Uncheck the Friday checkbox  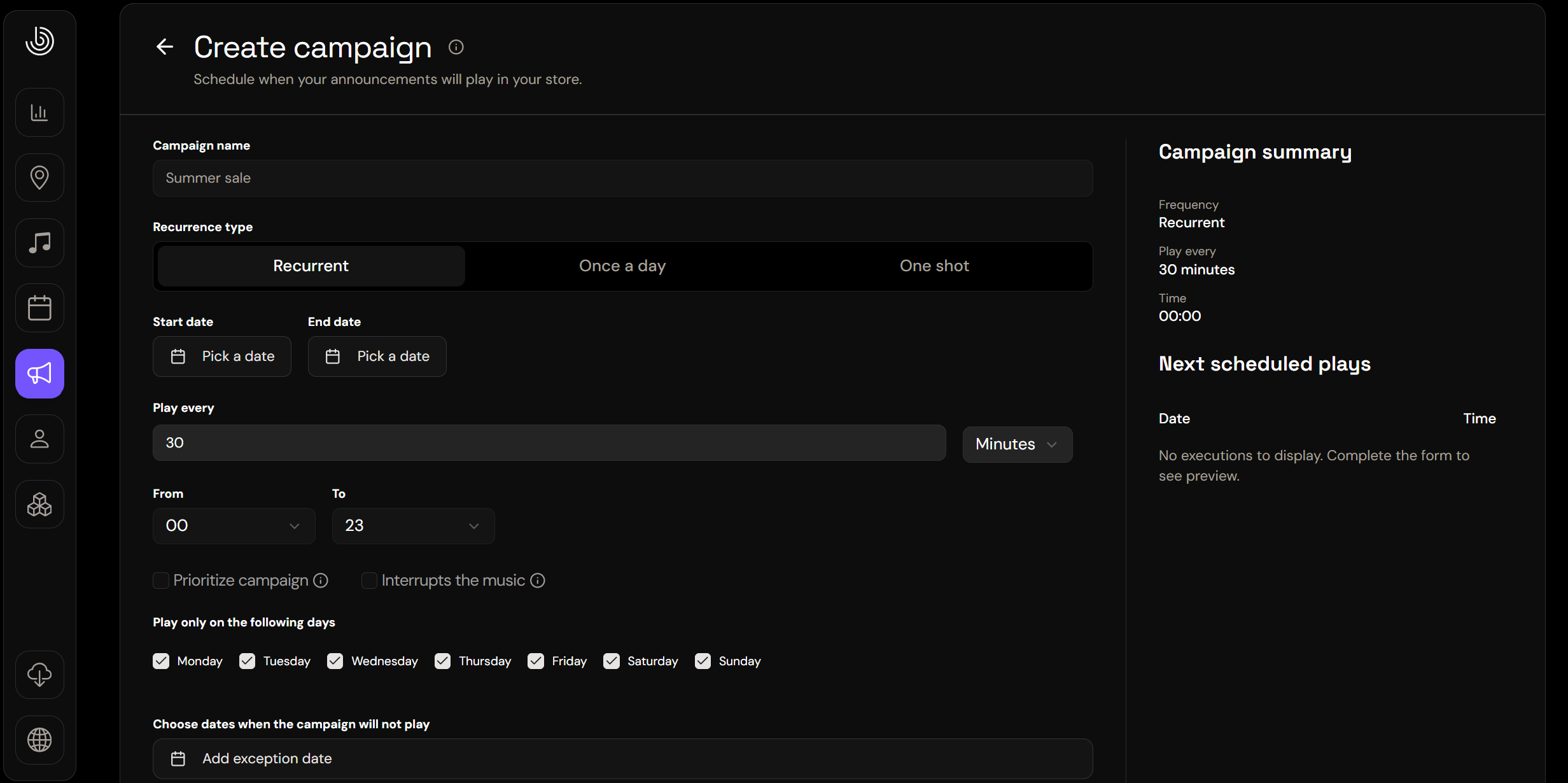[x=536, y=661]
